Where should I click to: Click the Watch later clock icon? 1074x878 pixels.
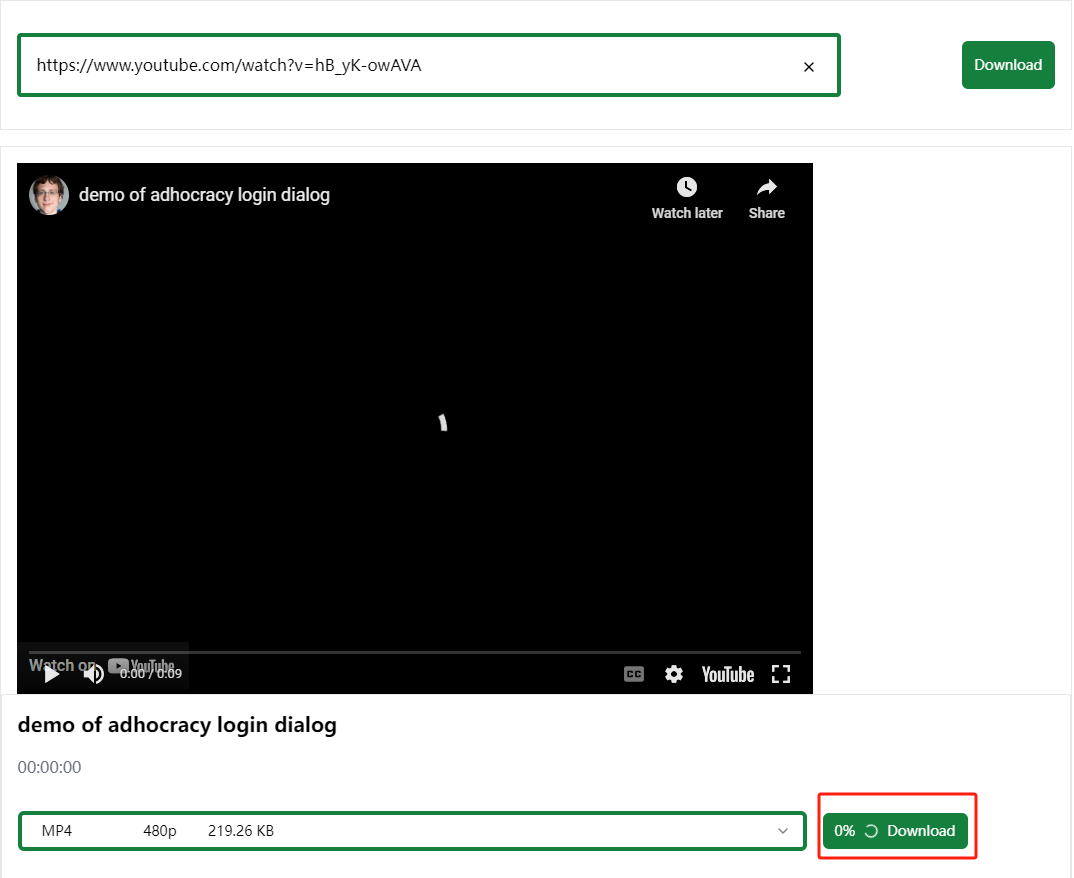pyautogui.click(x=686, y=188)
